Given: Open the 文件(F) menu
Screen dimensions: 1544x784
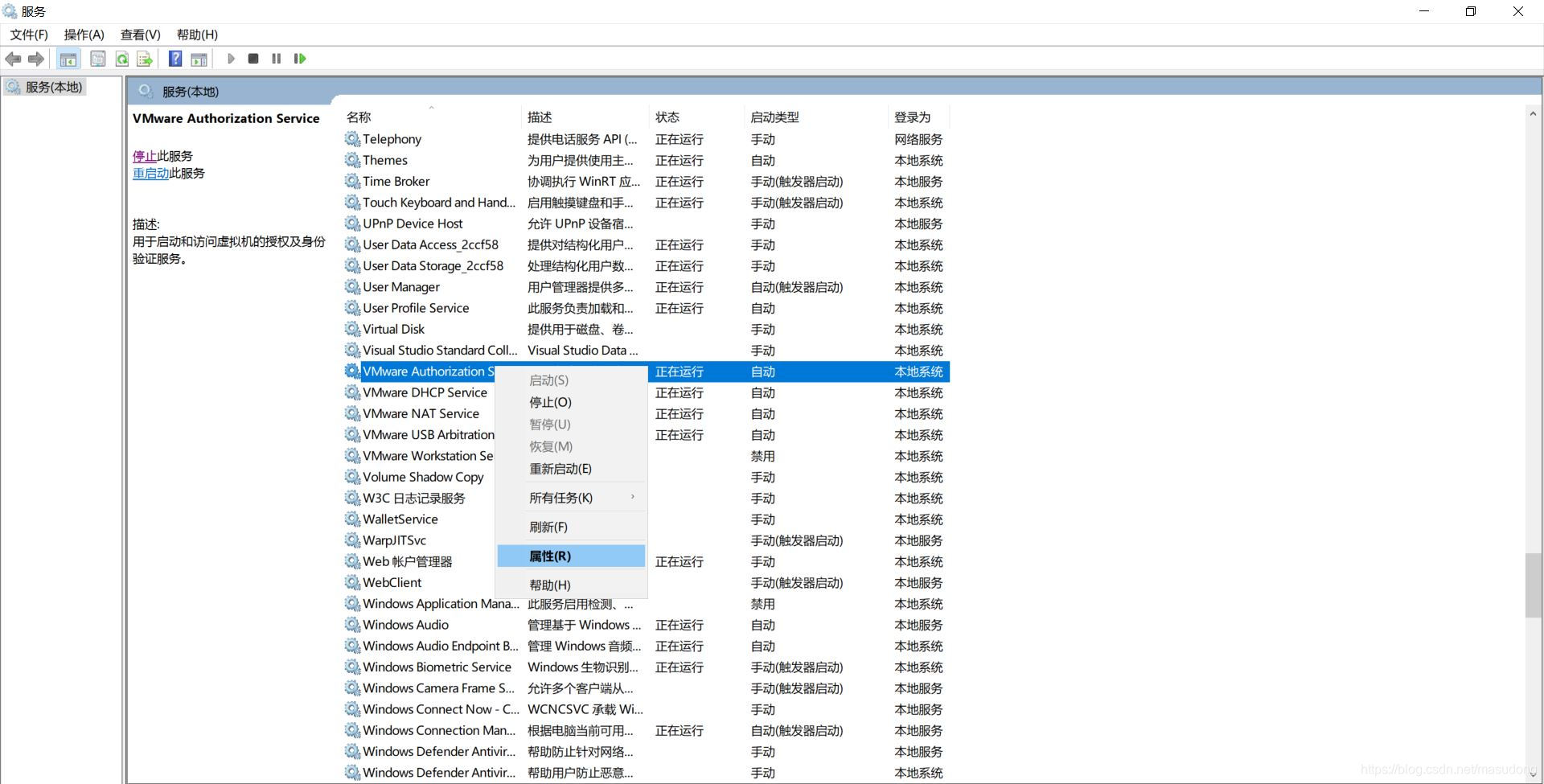Looking at the screenshot, I should [29, 35].
